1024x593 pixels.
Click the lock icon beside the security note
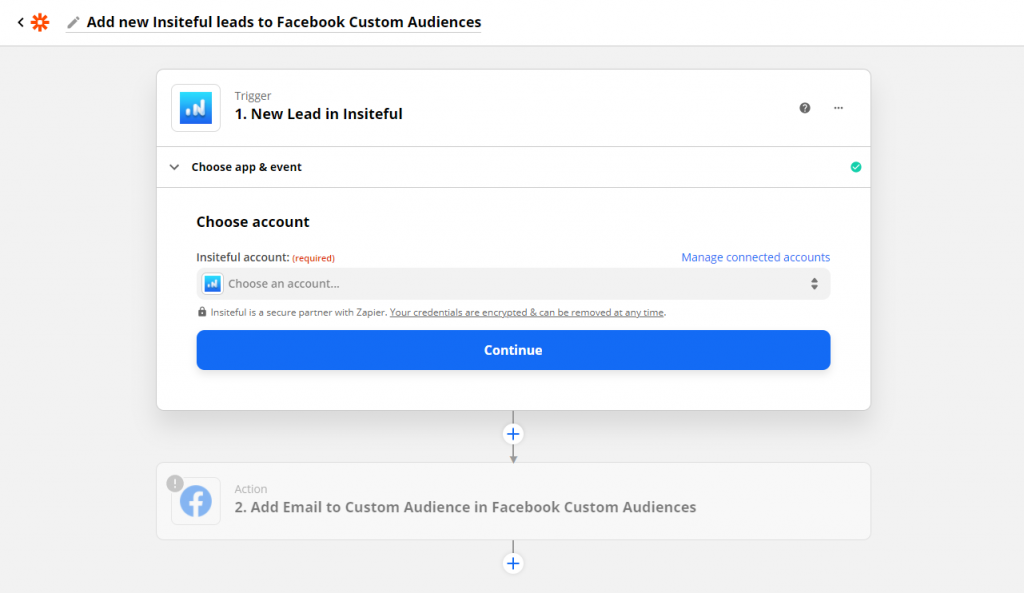[x=202, y=312]
